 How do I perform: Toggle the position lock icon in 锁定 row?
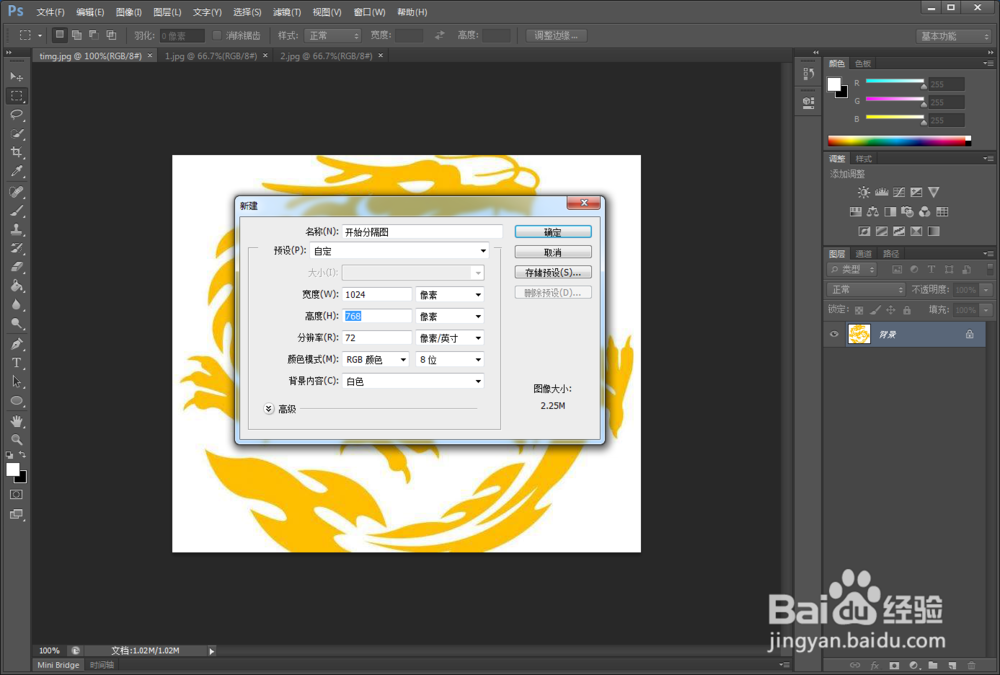(890, 310)
